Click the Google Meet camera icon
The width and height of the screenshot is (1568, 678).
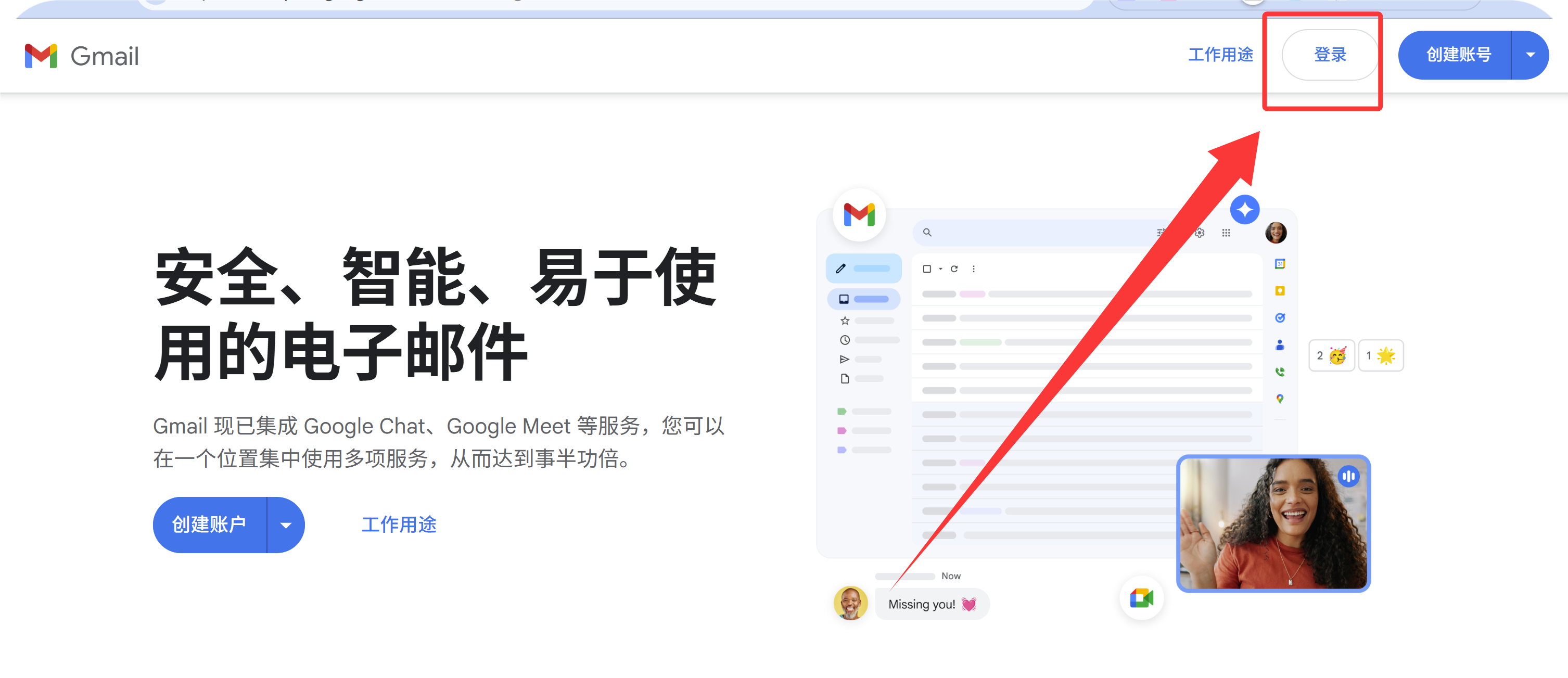(x=1141, y=598)
